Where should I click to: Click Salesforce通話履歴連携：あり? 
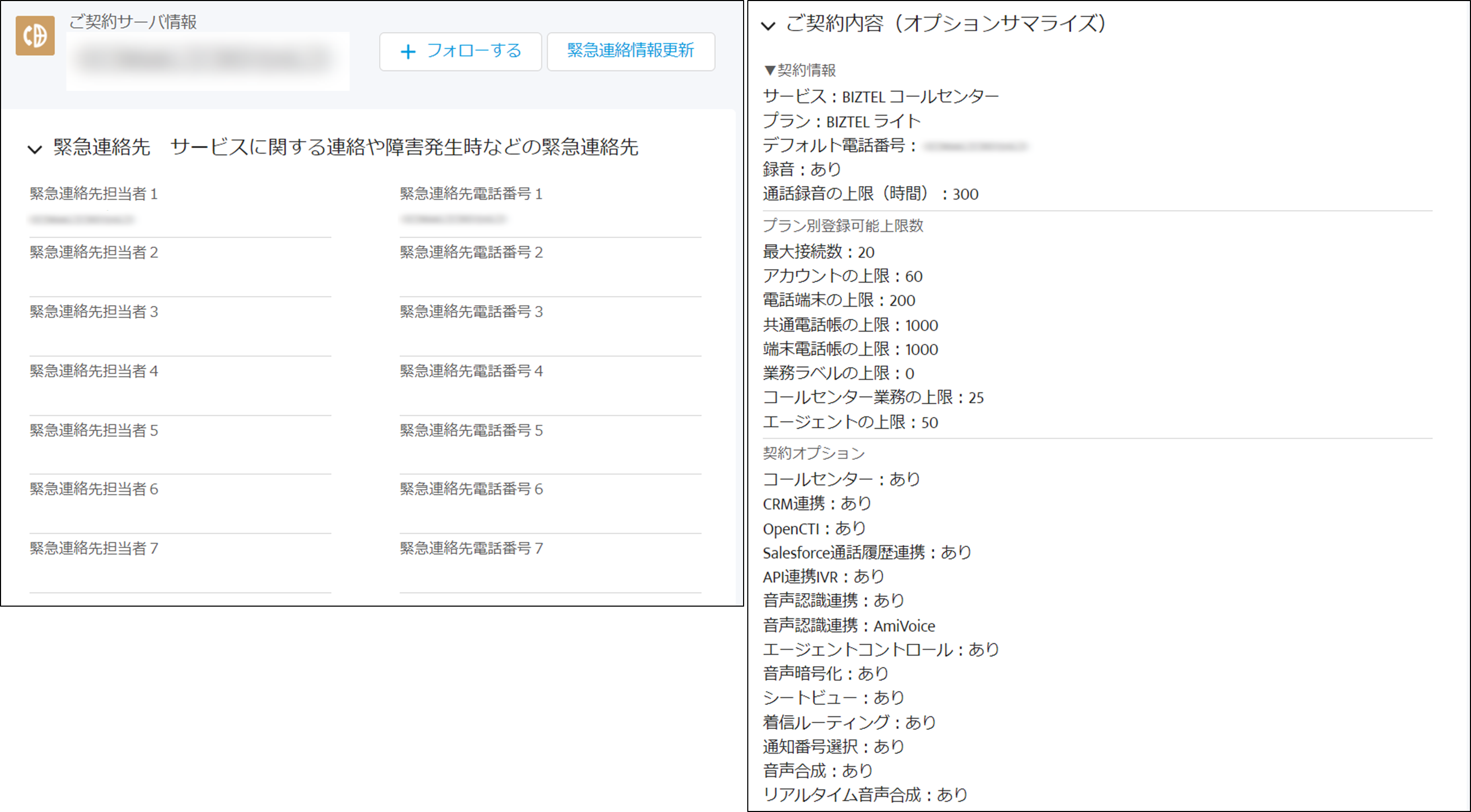[867, 552]
